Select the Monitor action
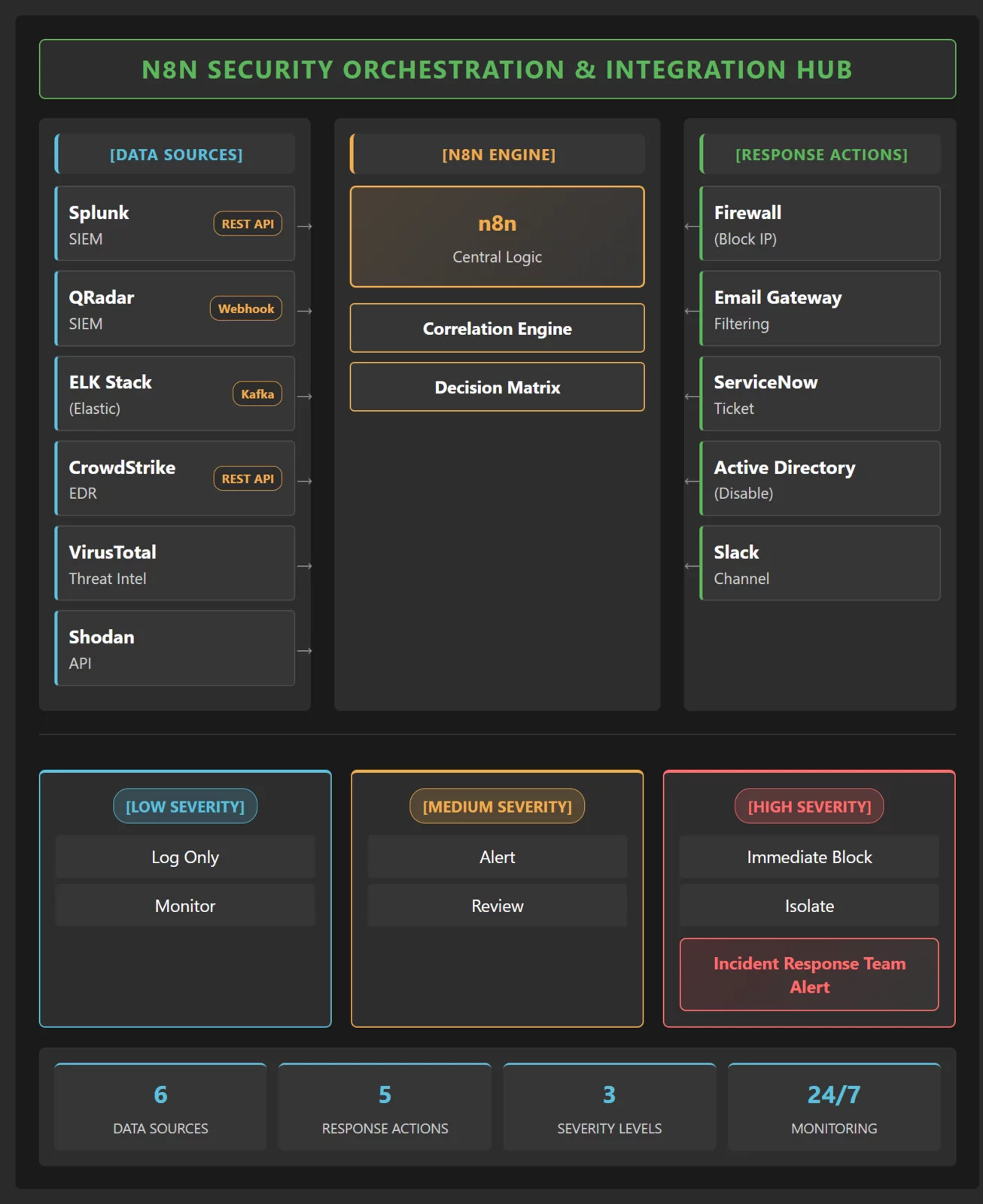983x1204 pixels. tap(185, 906)
